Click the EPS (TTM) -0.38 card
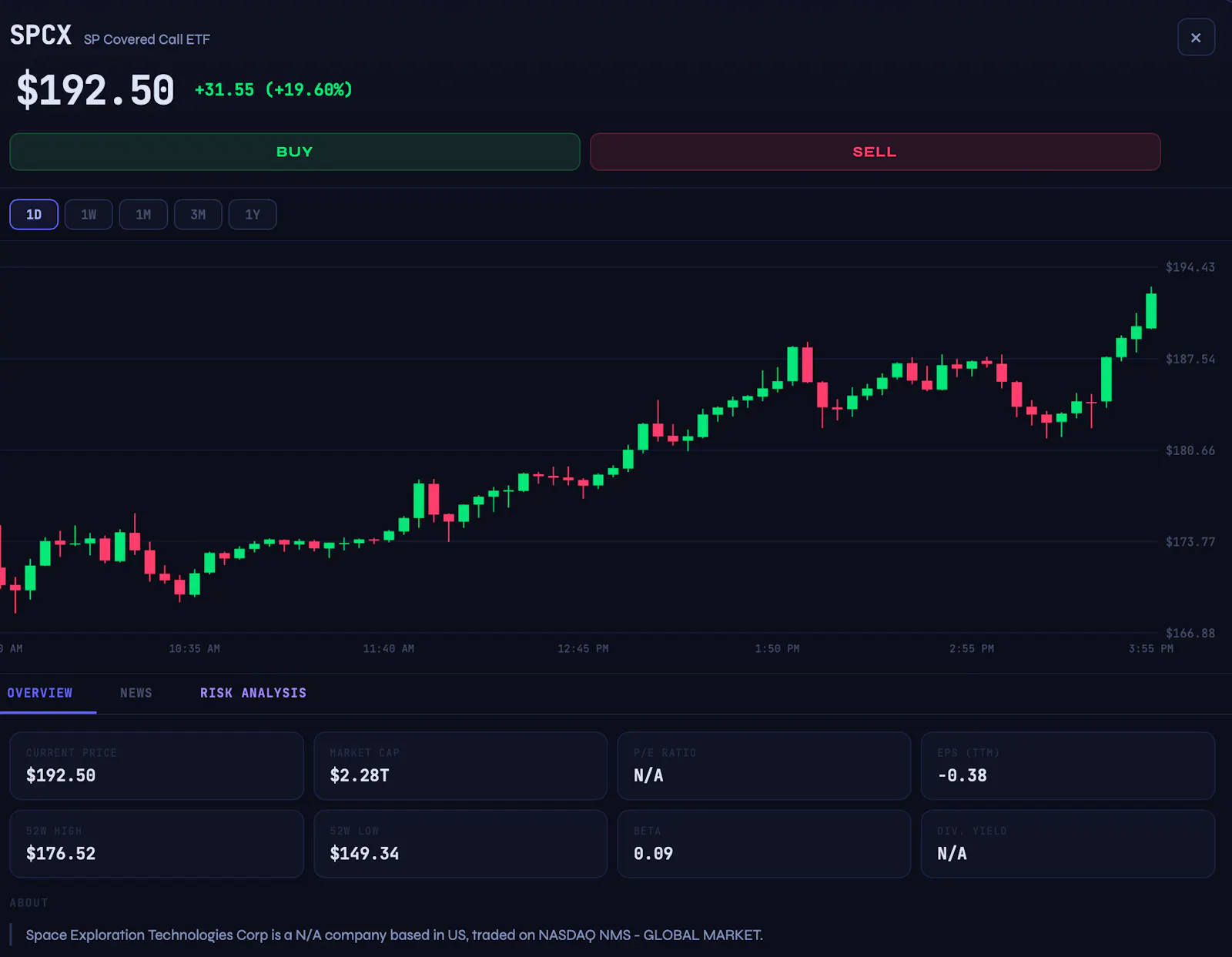1232x957 pixels. [x=1068, y=766]
